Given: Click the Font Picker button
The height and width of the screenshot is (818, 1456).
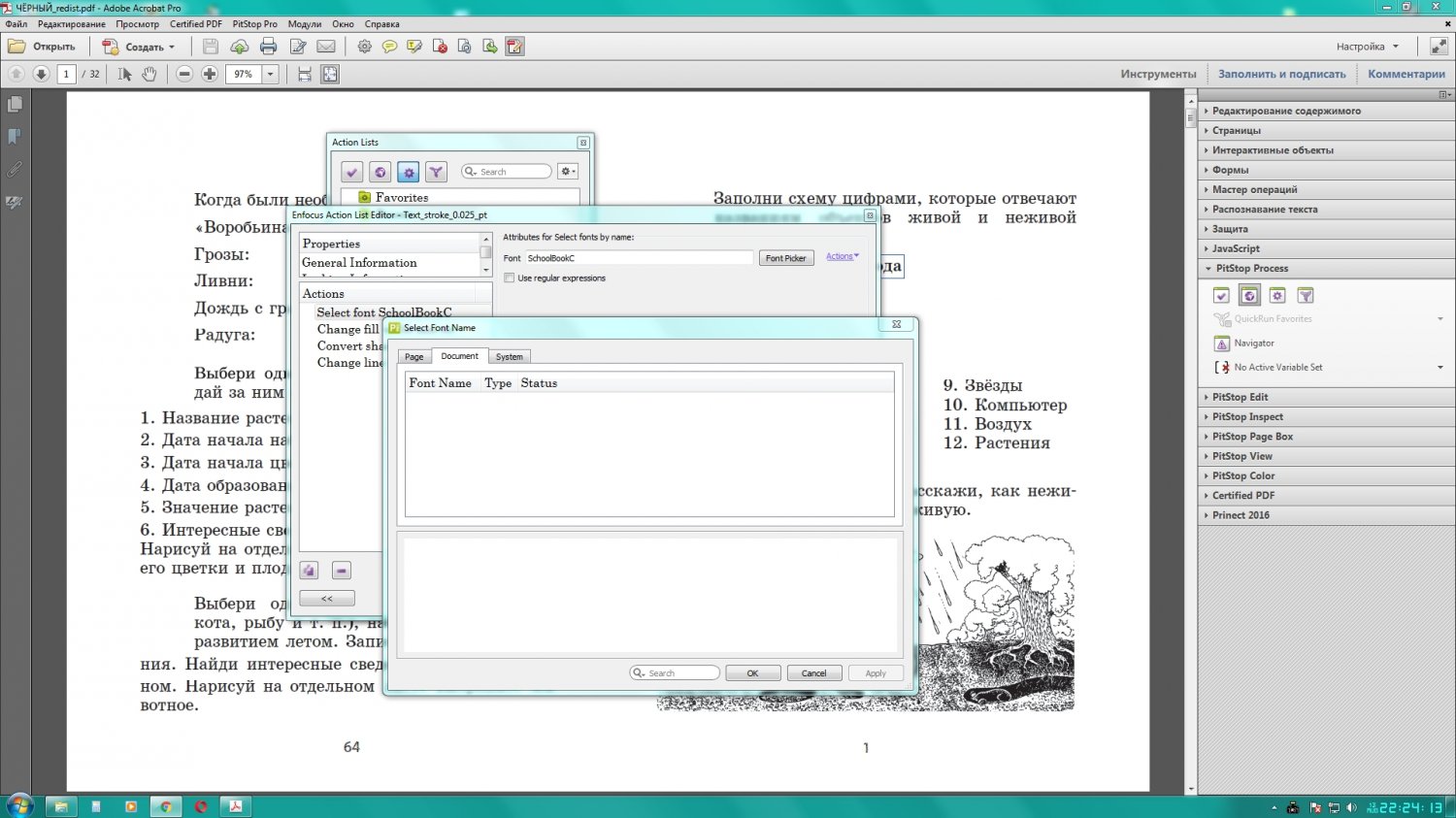Looking at the screenshot, I should click(786, 258).
